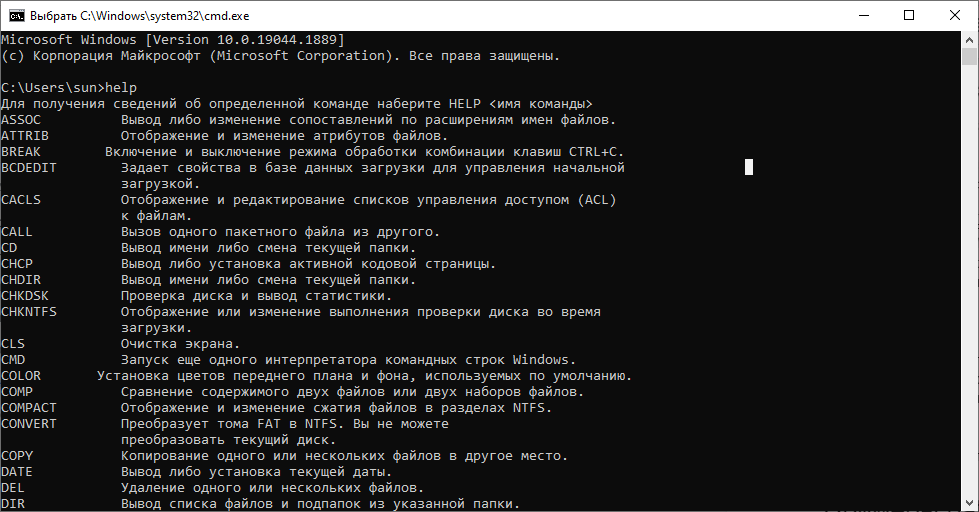Click the Microsoft Windows version line

point(172,39)
